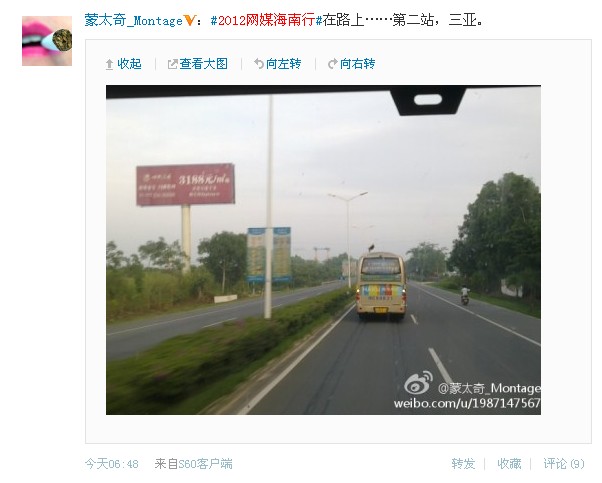Click the 收藏 favorite link

509,464
